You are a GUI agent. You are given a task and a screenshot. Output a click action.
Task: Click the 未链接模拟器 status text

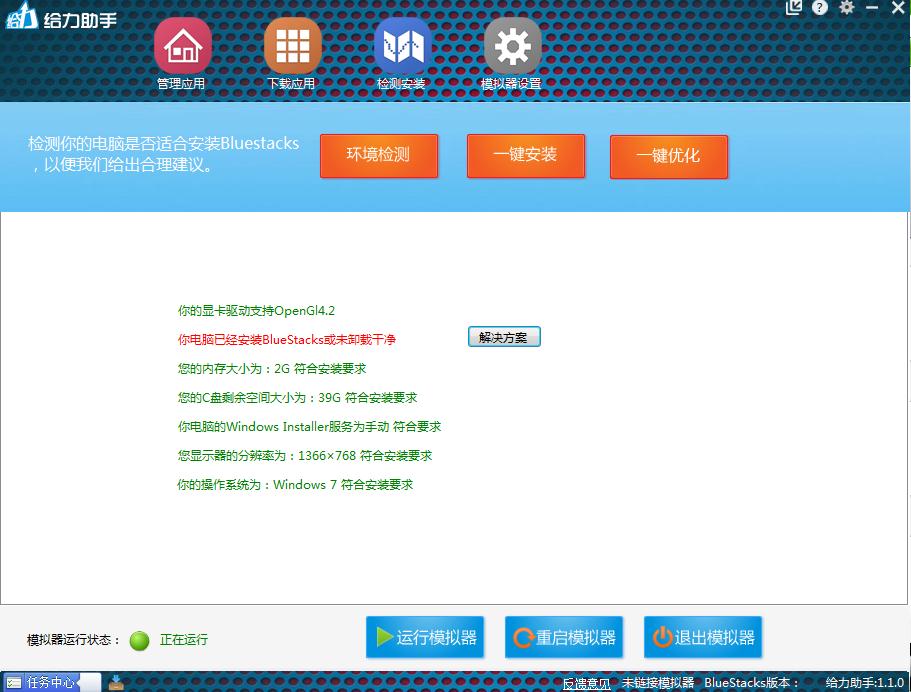coord(658,683)
